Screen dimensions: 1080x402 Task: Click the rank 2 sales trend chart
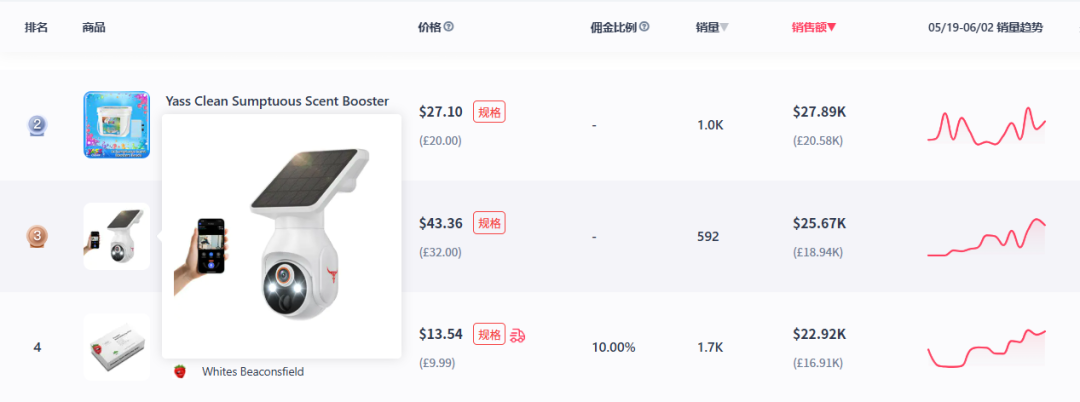[x=986, y=127]
